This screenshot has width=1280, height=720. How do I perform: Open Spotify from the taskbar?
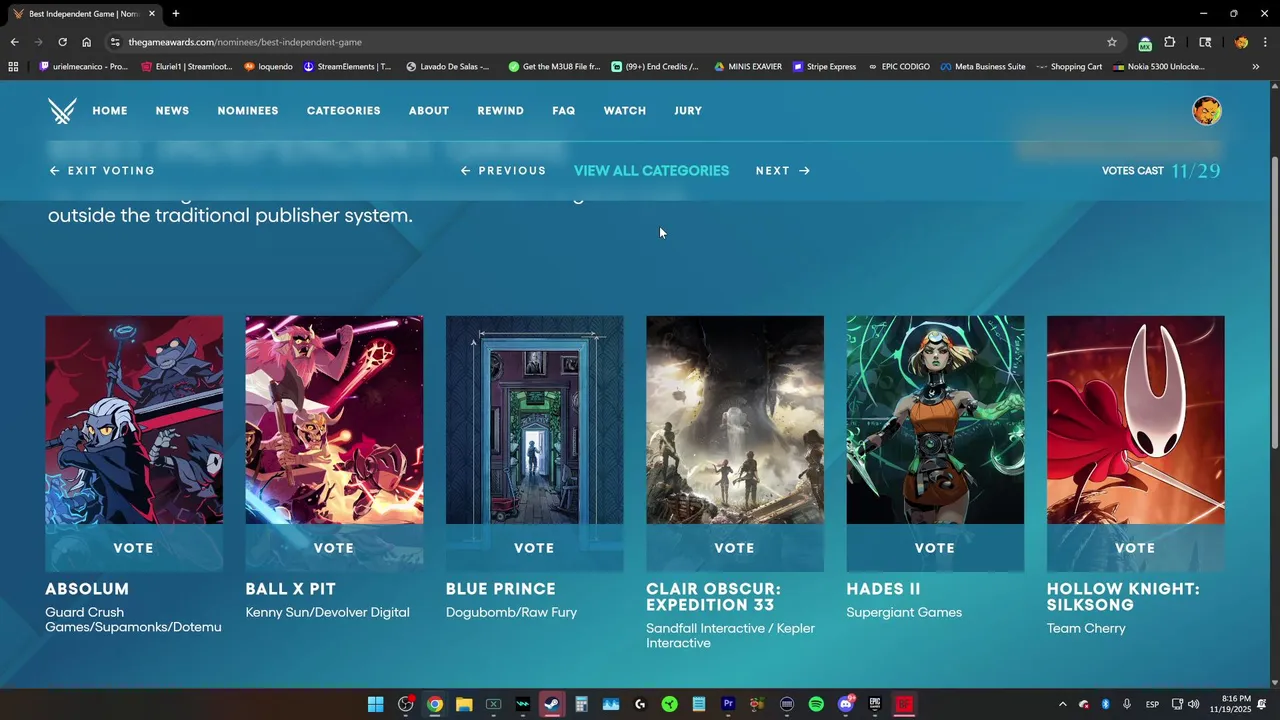click(x=816, y=704)
